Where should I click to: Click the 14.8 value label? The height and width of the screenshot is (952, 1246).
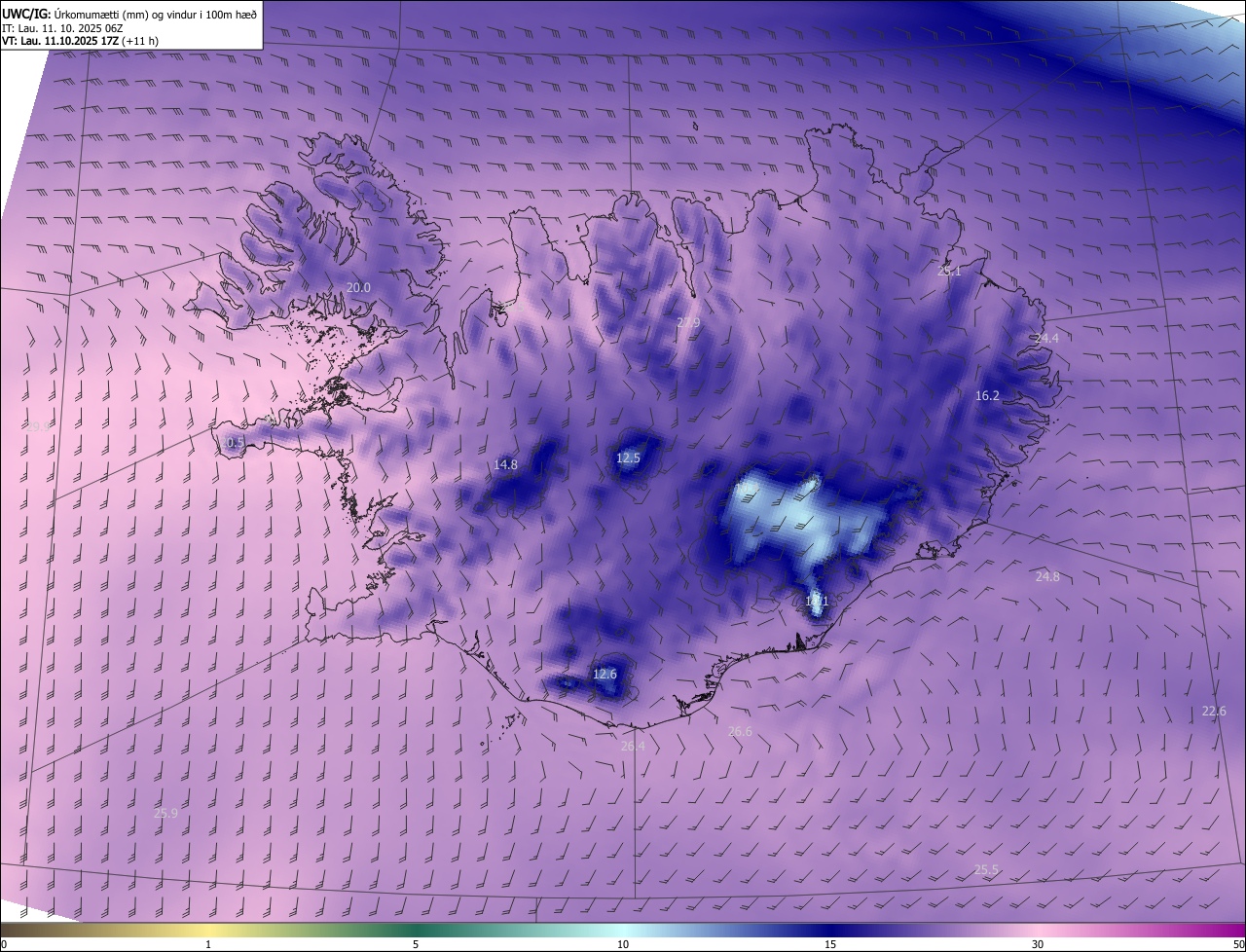(505, 464)
